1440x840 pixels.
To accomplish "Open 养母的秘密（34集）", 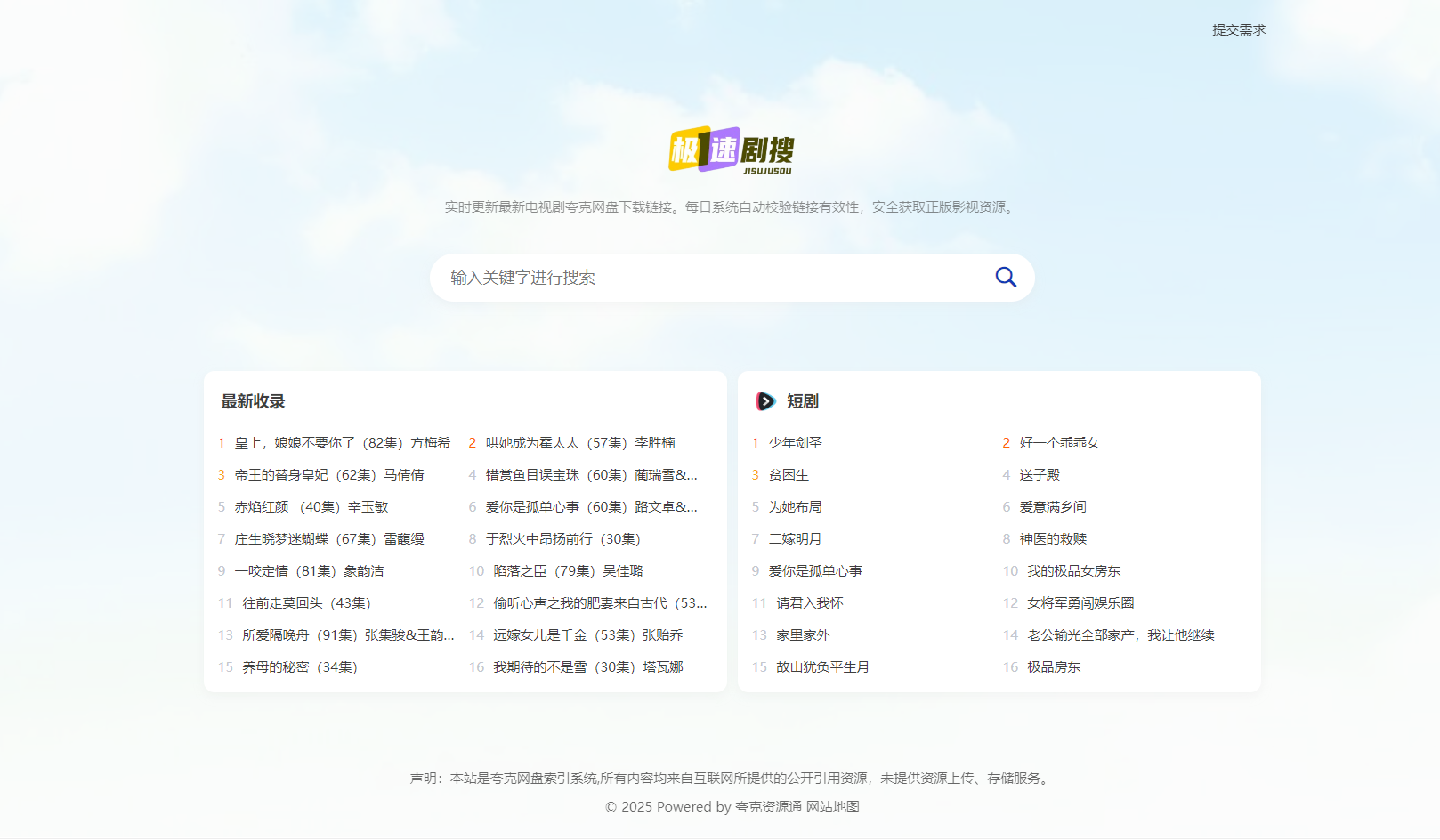I will point(300,667).
